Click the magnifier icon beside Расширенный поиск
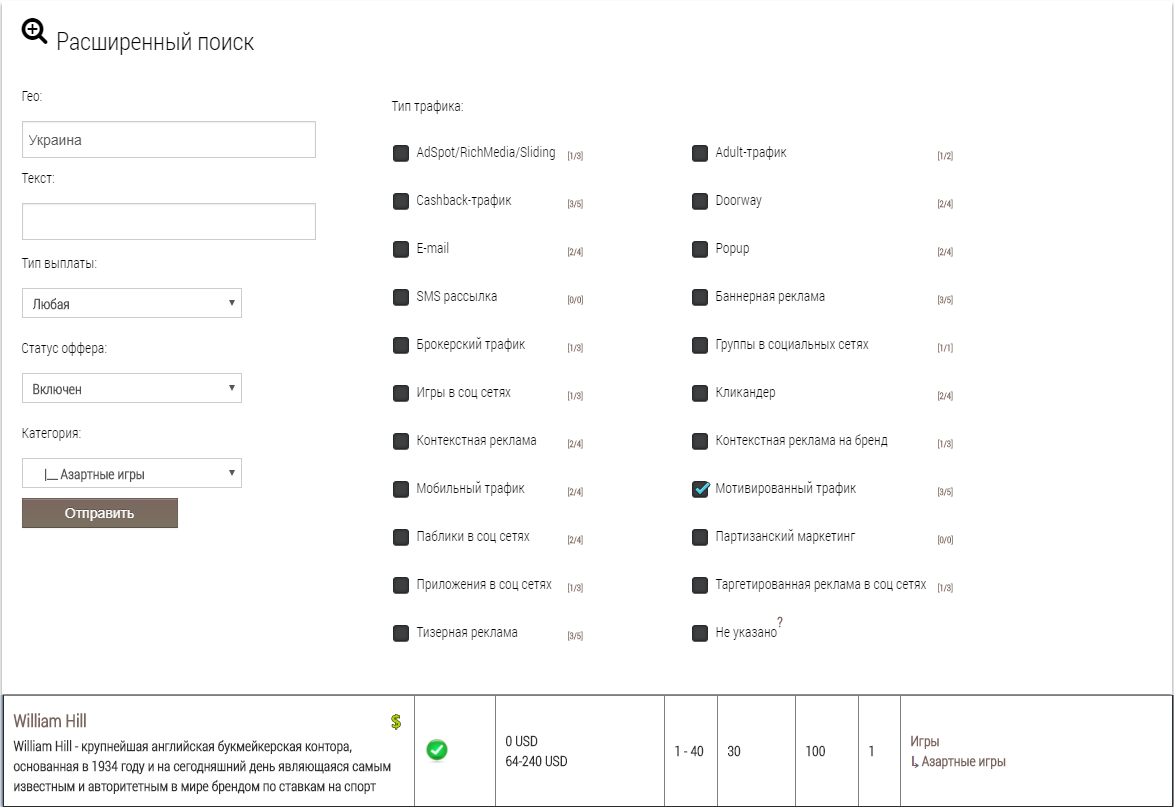This screenshot has width=1174, height=807. tap(34, 32)
